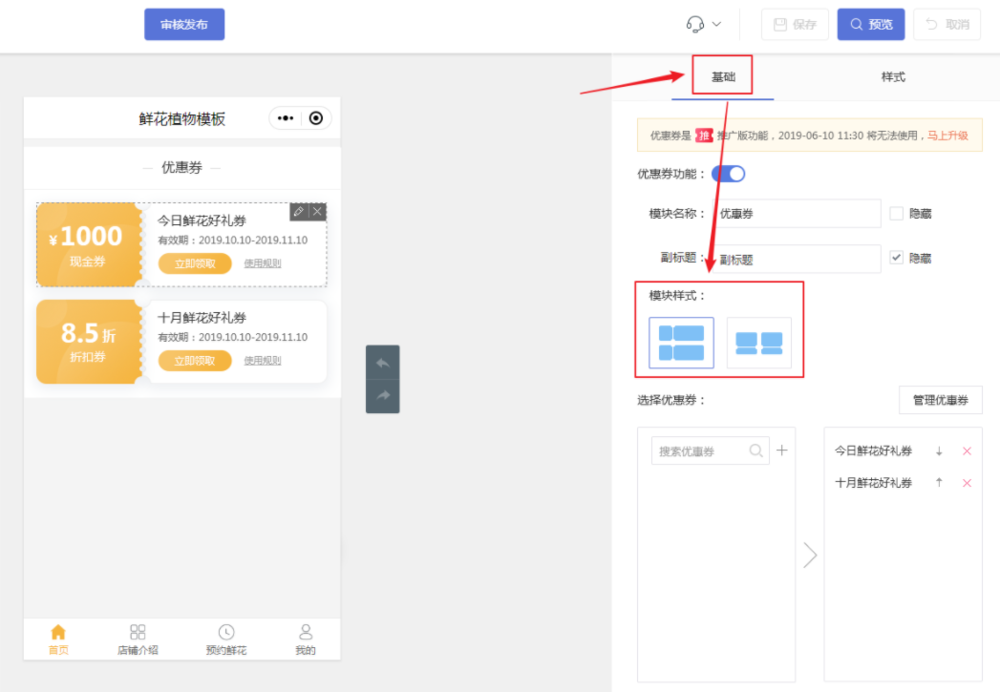Click the 搜索优惠券 search field
1000x692 pixels.
tap(700, 451)
